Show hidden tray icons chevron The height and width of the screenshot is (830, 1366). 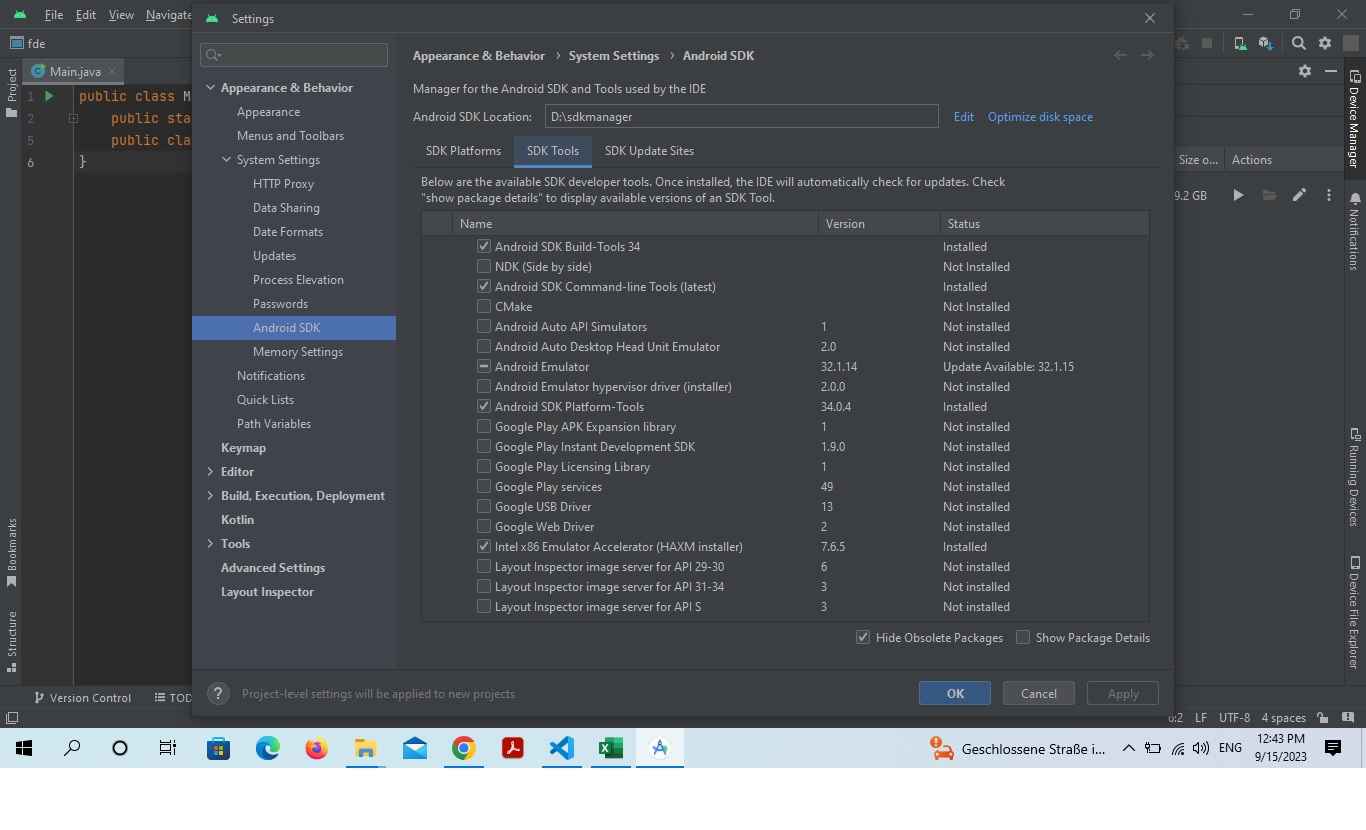[1129, 748]
